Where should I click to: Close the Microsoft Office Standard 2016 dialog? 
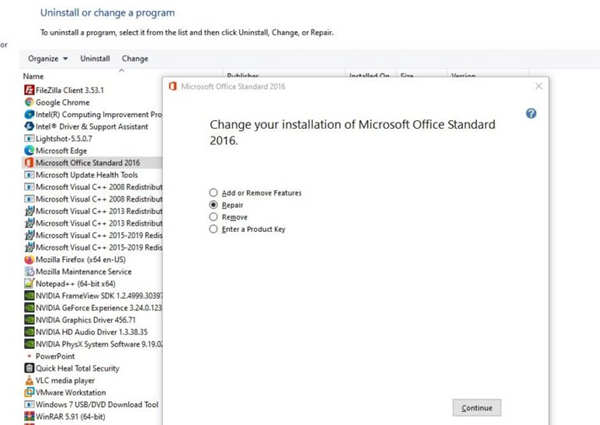(539, 86)
